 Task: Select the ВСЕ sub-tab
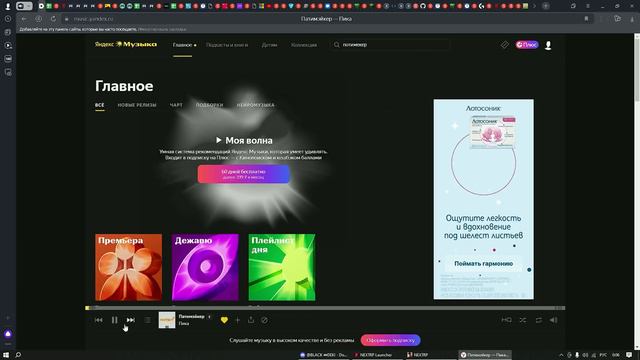100,105
